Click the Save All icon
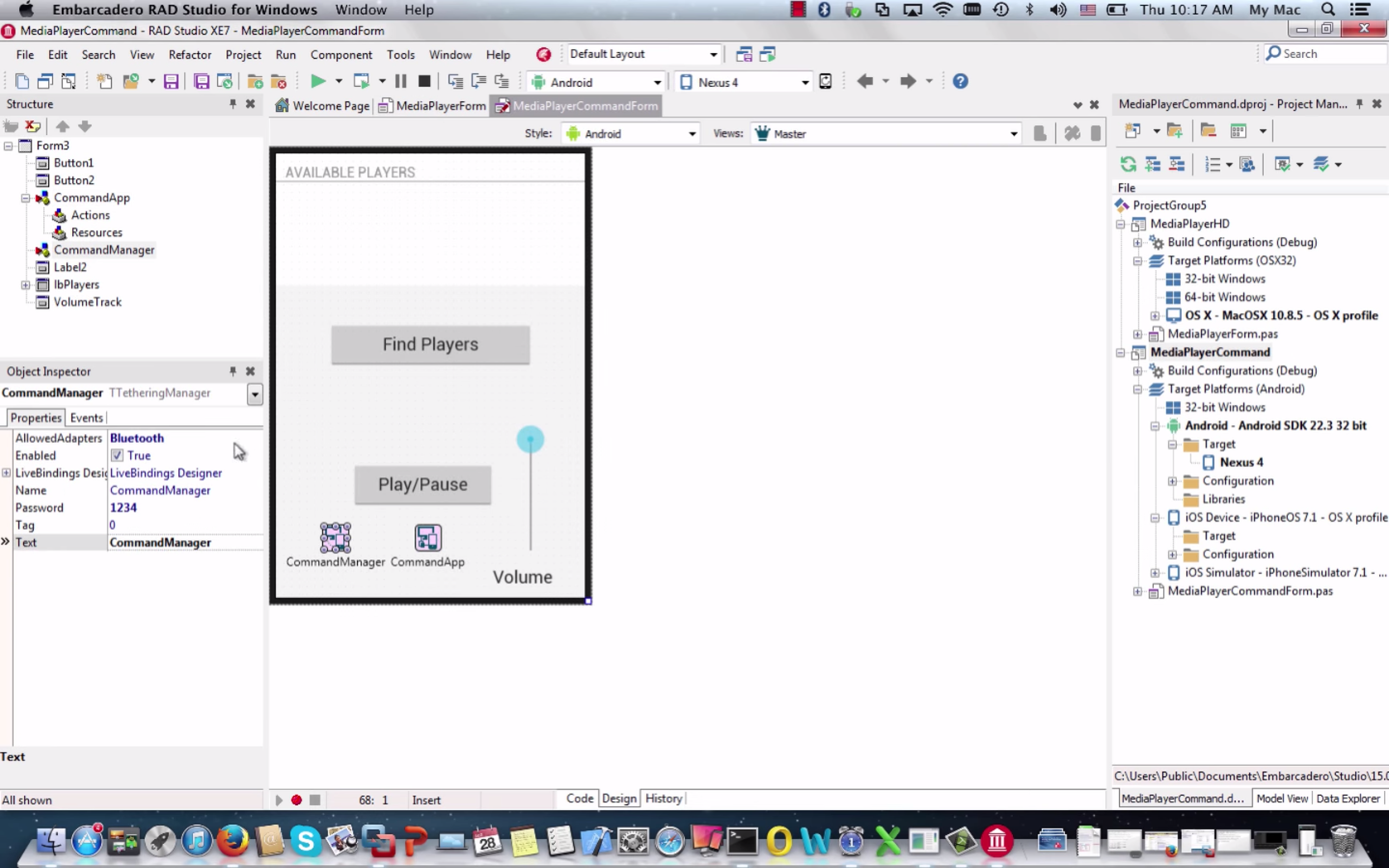The height and width of the screenshot is (868, 1389). pyautogui.click(x=202, y=82)
